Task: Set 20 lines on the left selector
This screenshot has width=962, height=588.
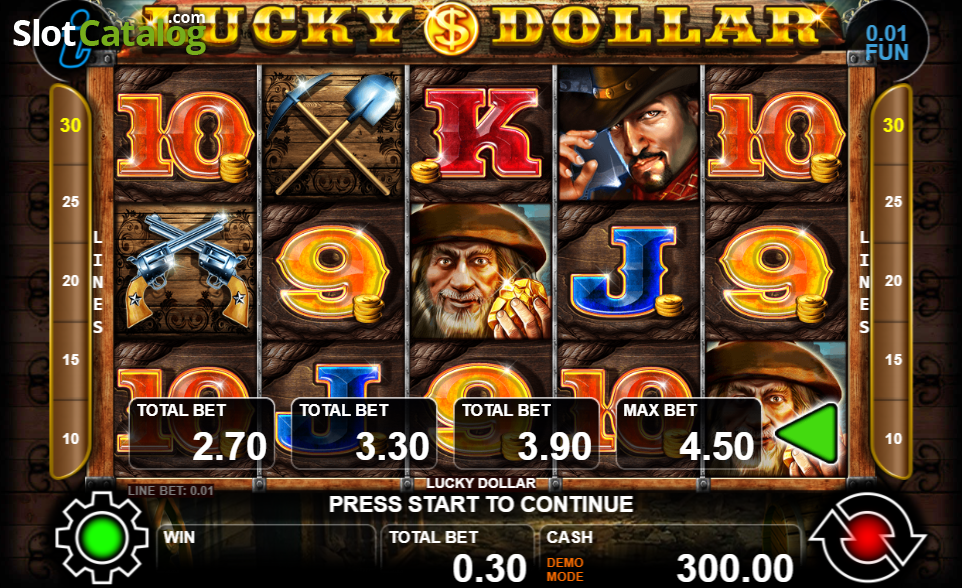Action: (71, 280)
